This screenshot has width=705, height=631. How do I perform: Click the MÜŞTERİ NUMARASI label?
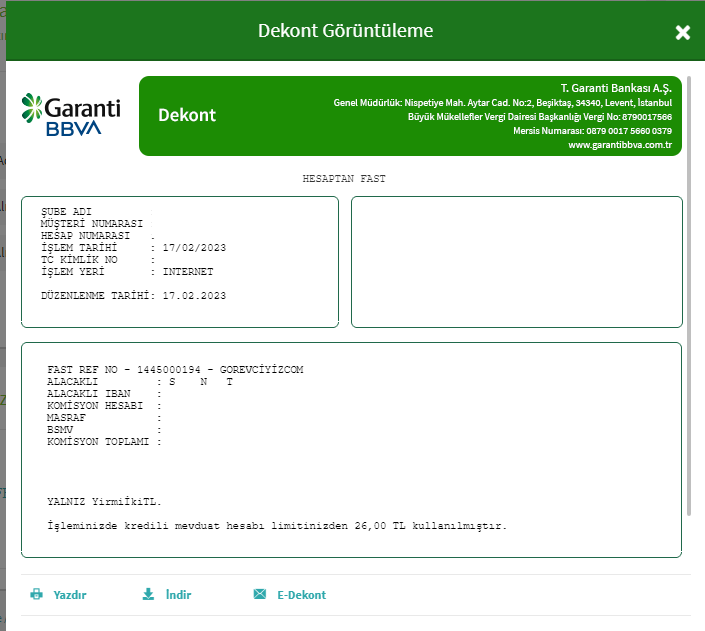tap(92, 224)
